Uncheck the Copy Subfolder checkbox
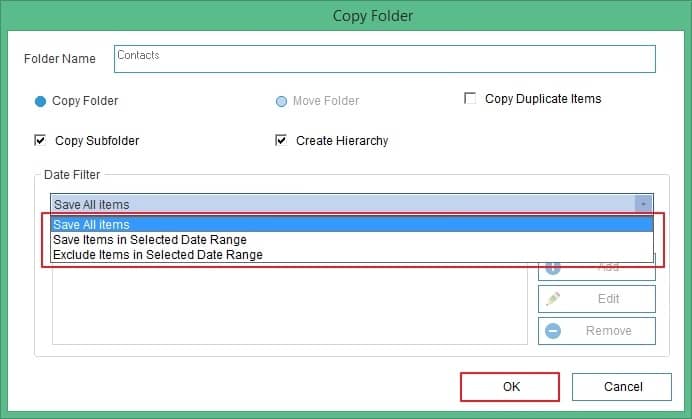The height and width of the screenshot is (419, 692). (40, 140)
